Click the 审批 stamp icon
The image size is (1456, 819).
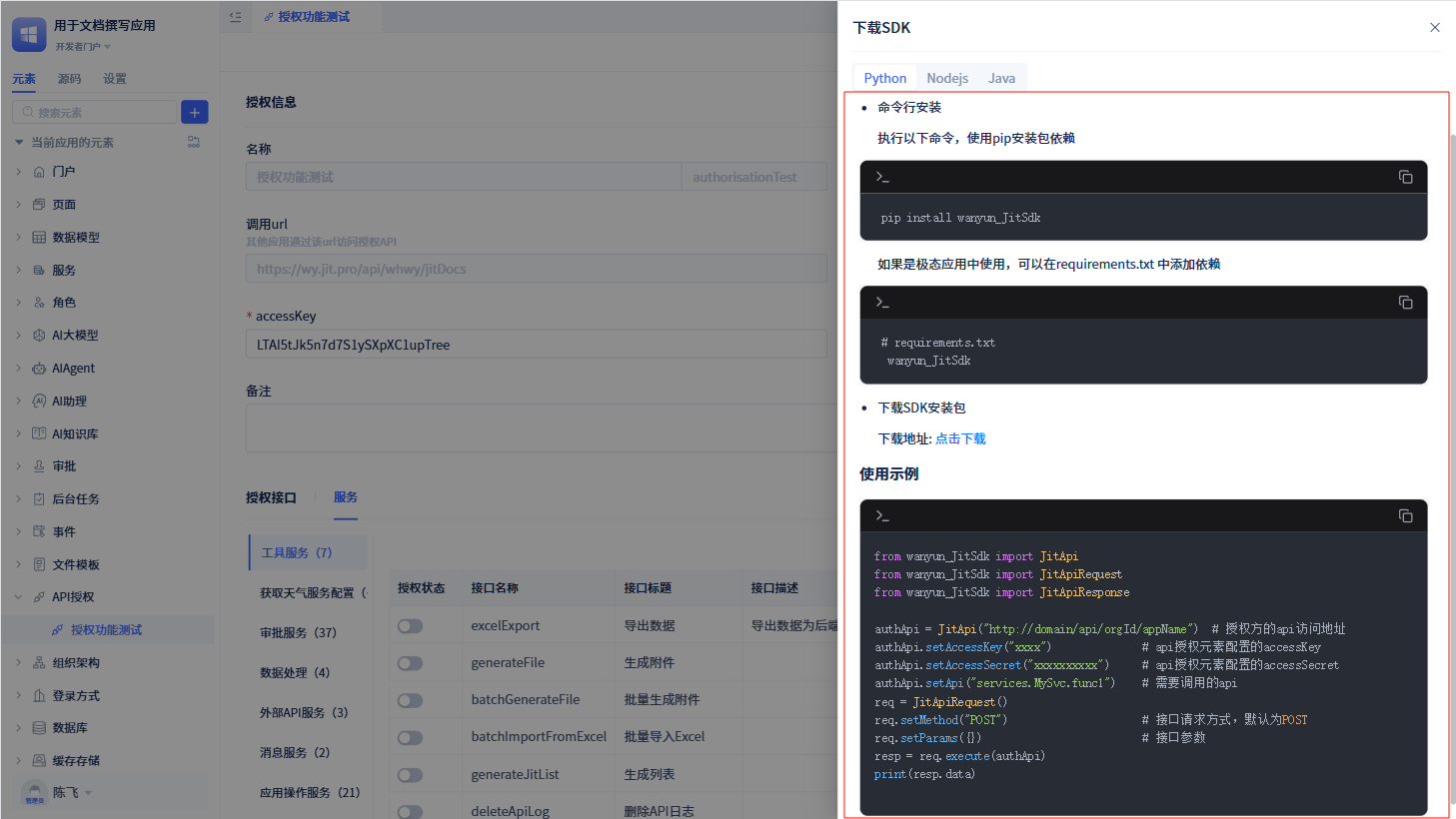pyautogui.click(x=39, y=466)
